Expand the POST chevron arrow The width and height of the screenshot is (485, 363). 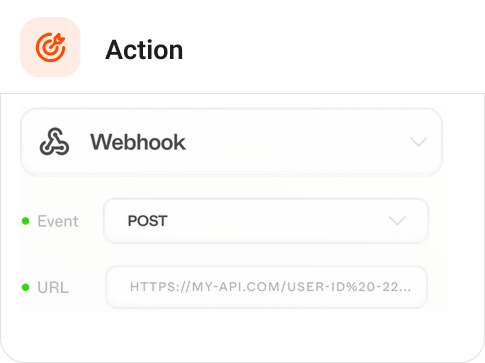point(397,221)
